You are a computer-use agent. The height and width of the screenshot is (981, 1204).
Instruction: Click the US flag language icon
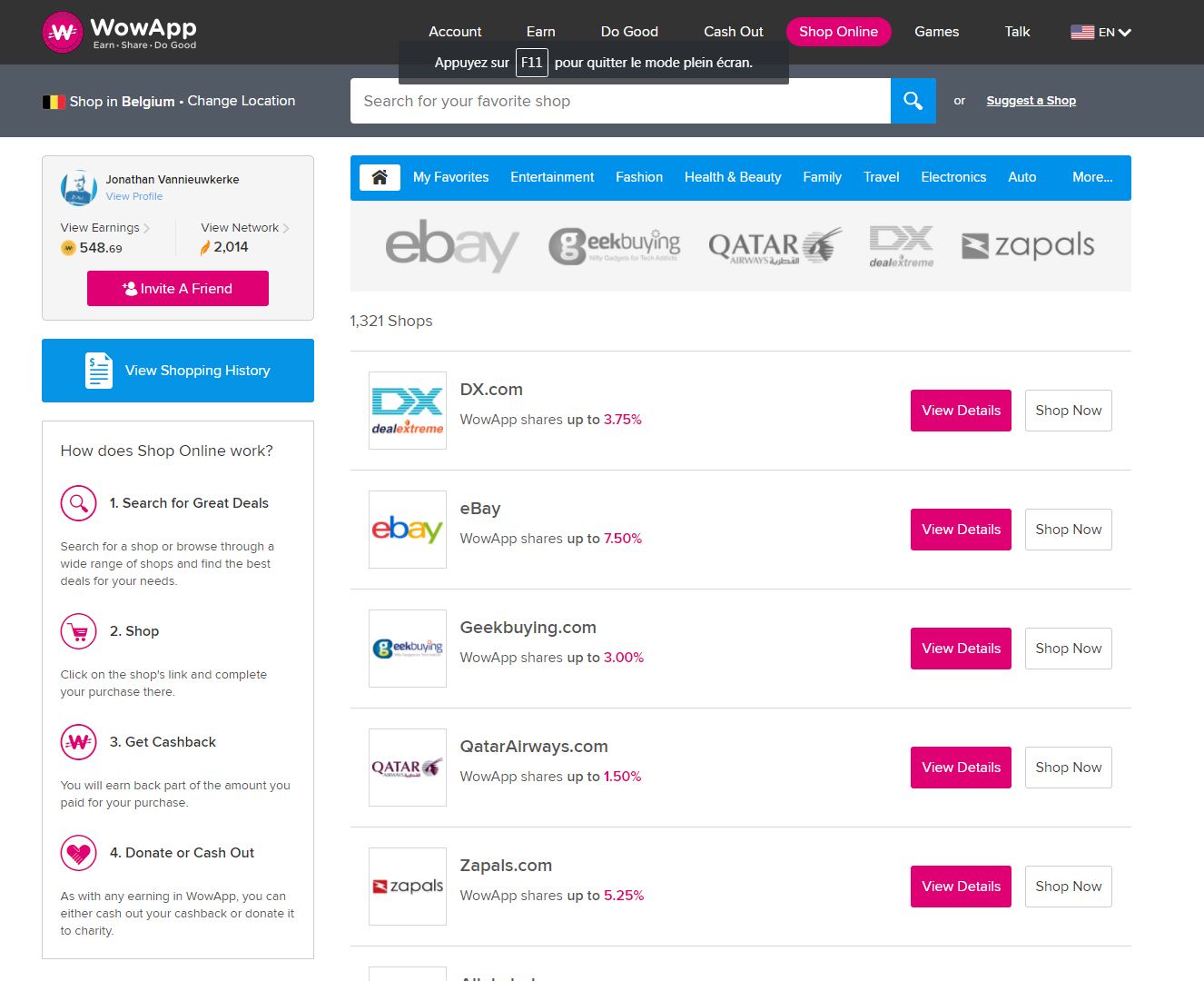[1082, 33]
